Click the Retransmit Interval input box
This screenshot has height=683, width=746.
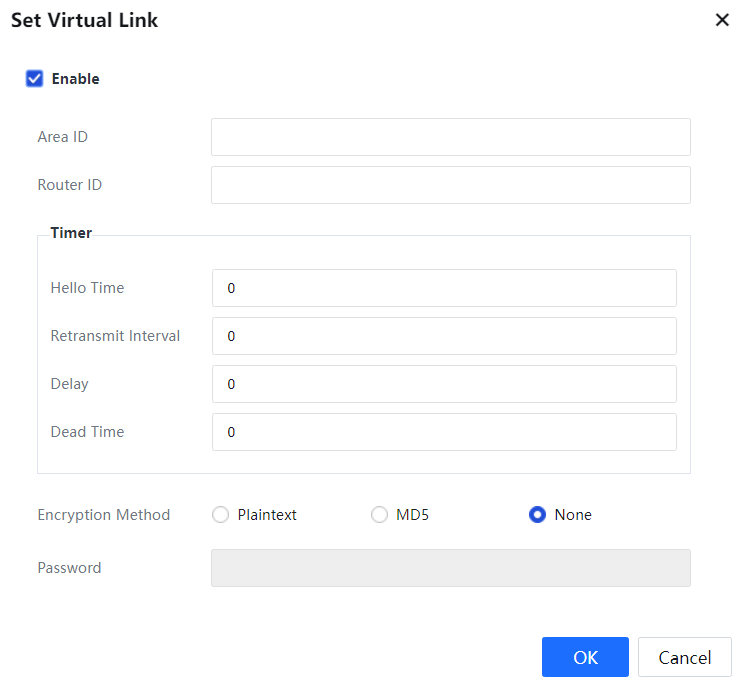pos(444,336)
